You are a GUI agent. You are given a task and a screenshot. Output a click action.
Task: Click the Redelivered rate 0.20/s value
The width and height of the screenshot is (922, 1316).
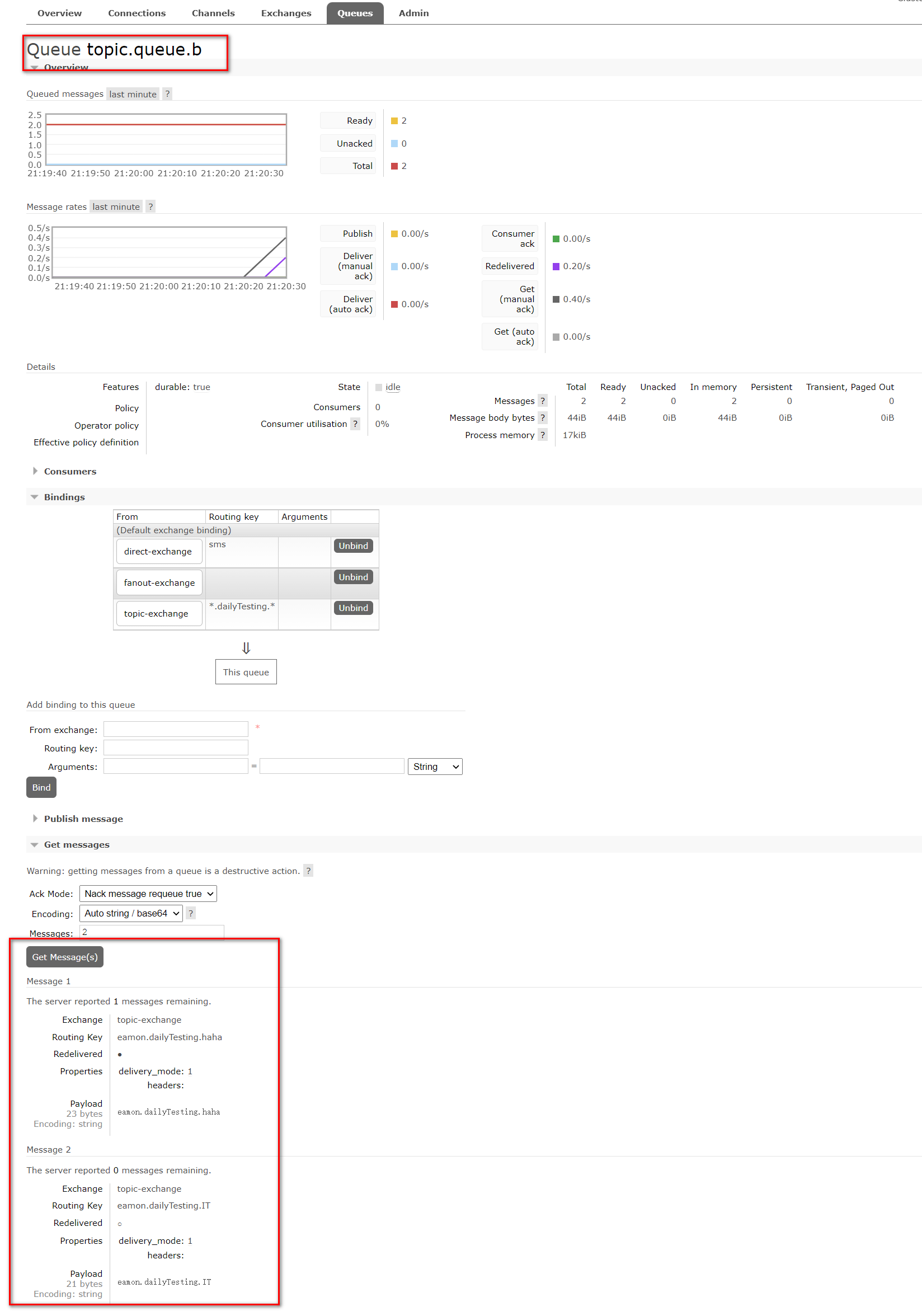(x=576, y=266)
